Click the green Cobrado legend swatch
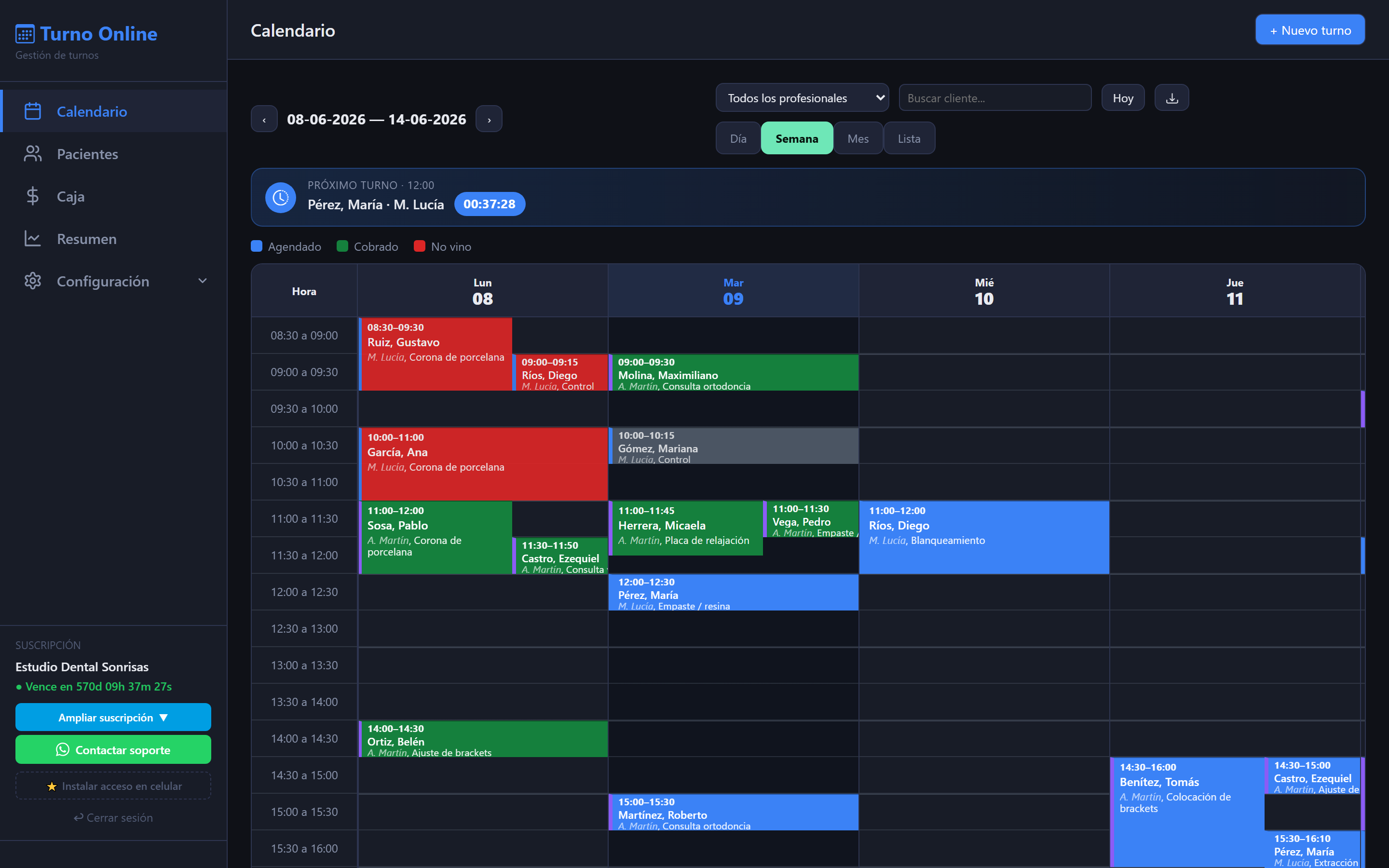This screenshot has height=868, width=1389. tap(342, 246)
